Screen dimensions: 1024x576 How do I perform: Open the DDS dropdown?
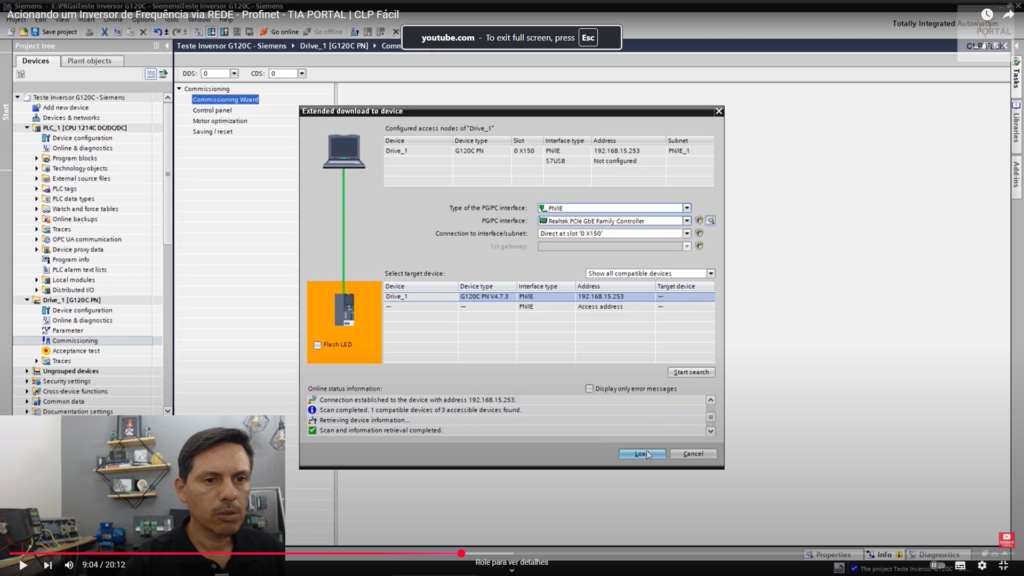click(x=234, y=74)
